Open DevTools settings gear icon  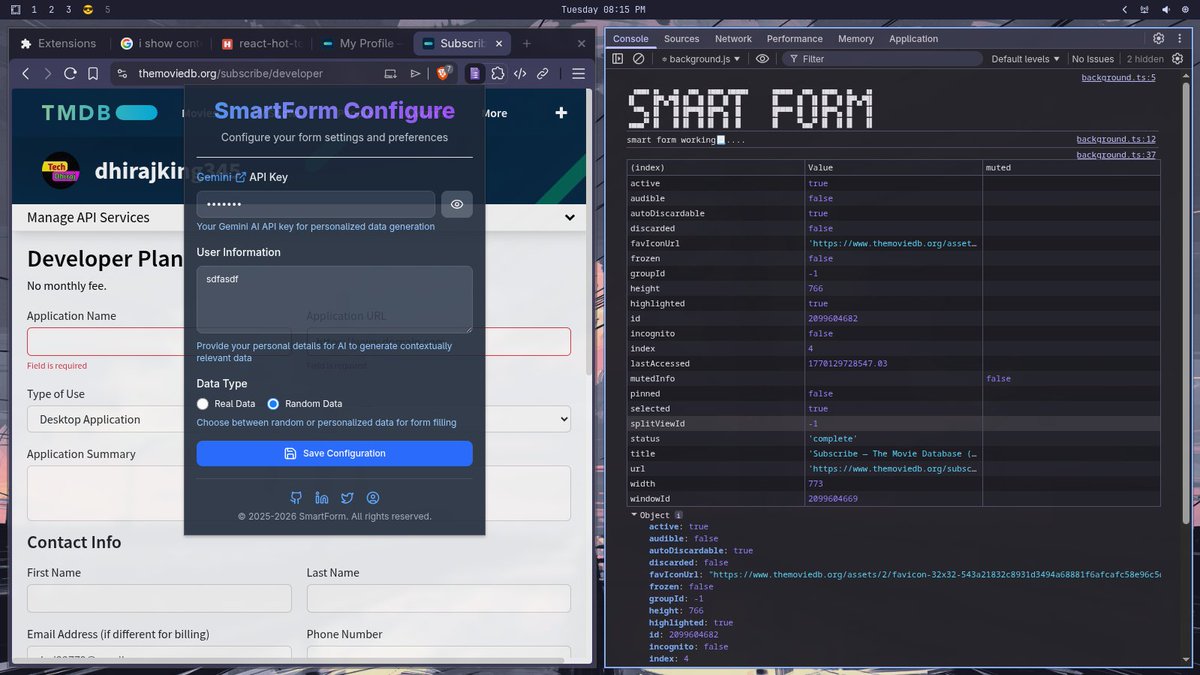(1158, 38)
